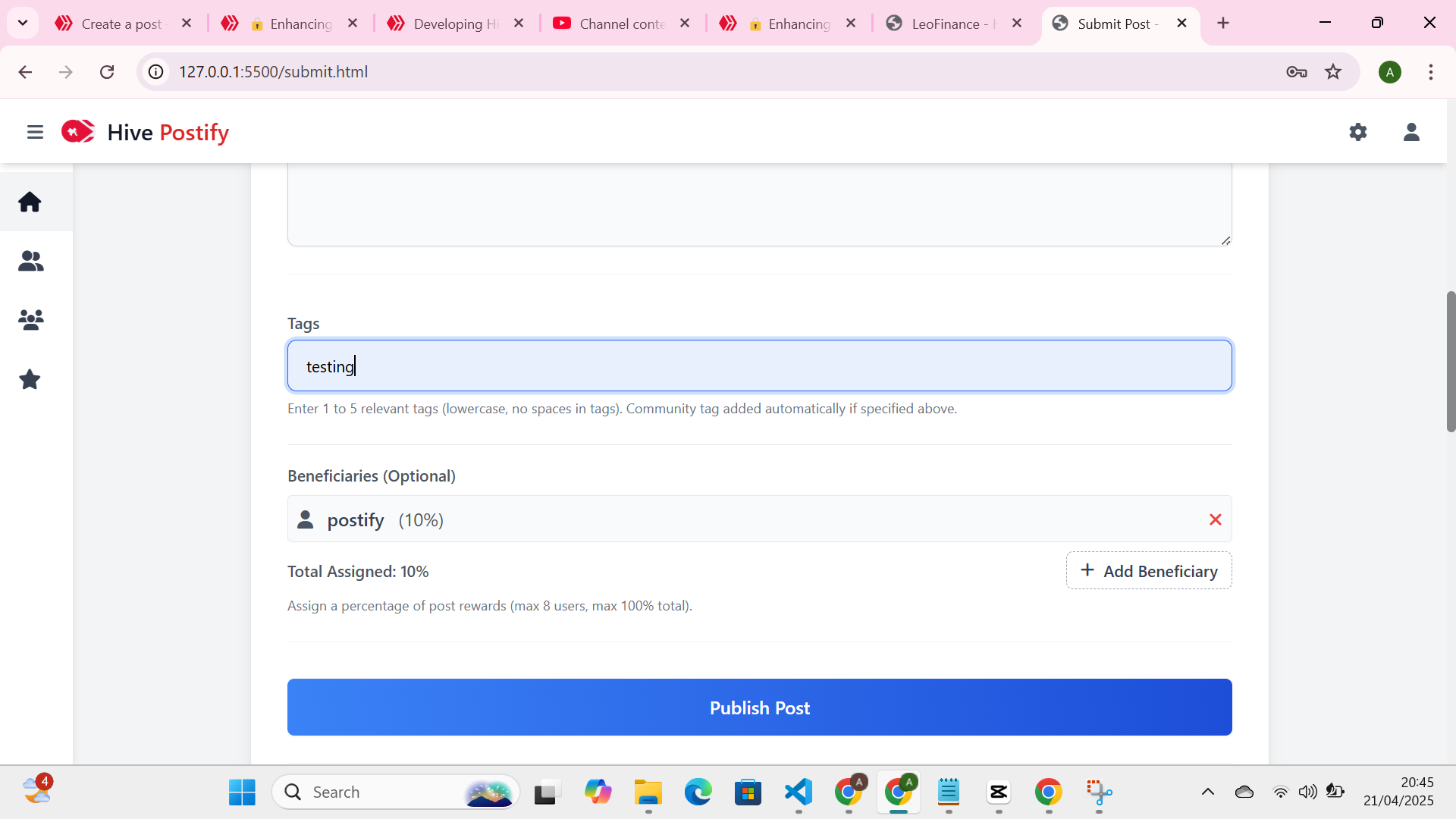Open the OneDrive cloud tray icon
Screen dimensions: 1456x819
[1244, 792]
